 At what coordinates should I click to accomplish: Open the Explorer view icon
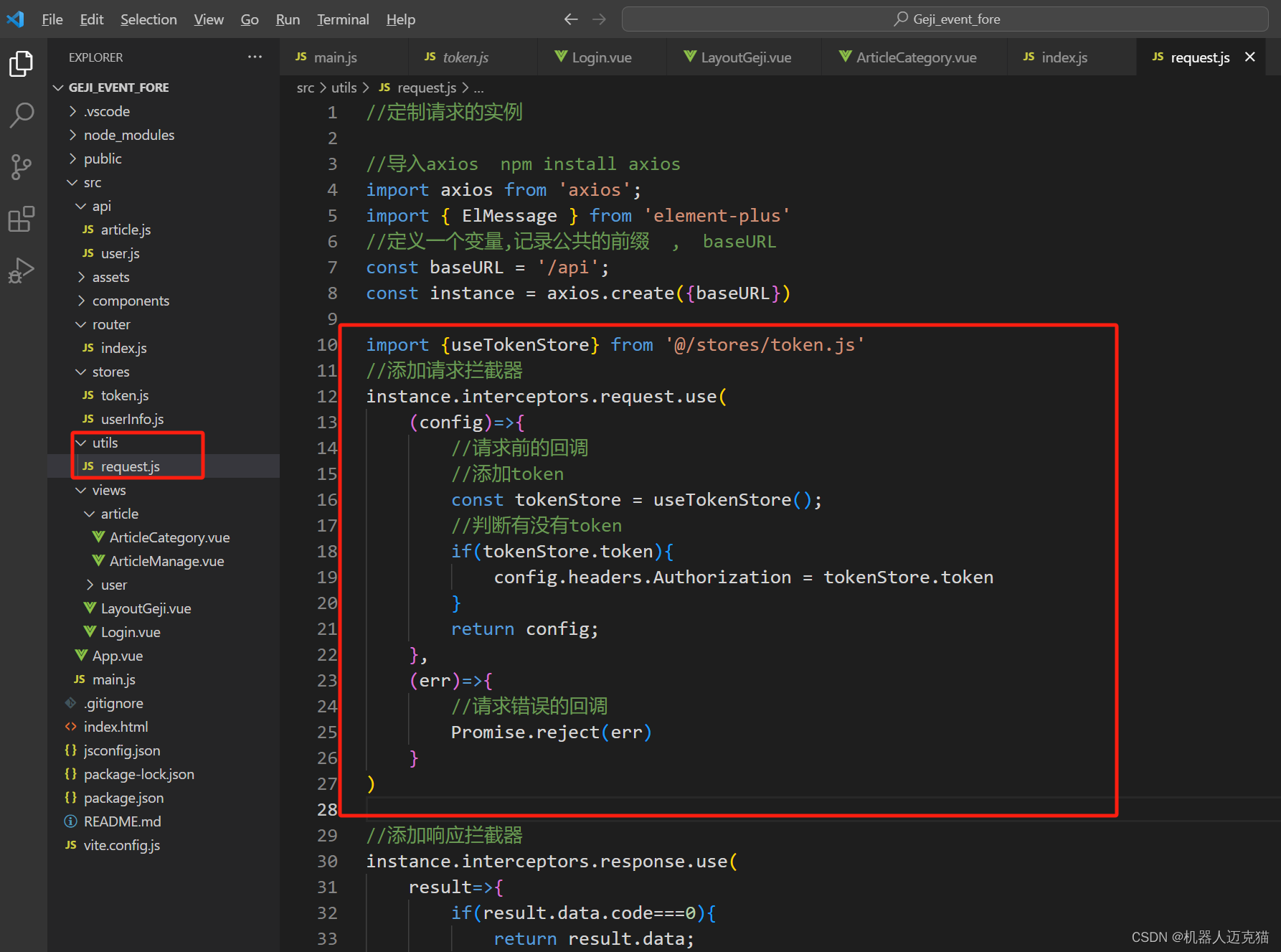21,63
